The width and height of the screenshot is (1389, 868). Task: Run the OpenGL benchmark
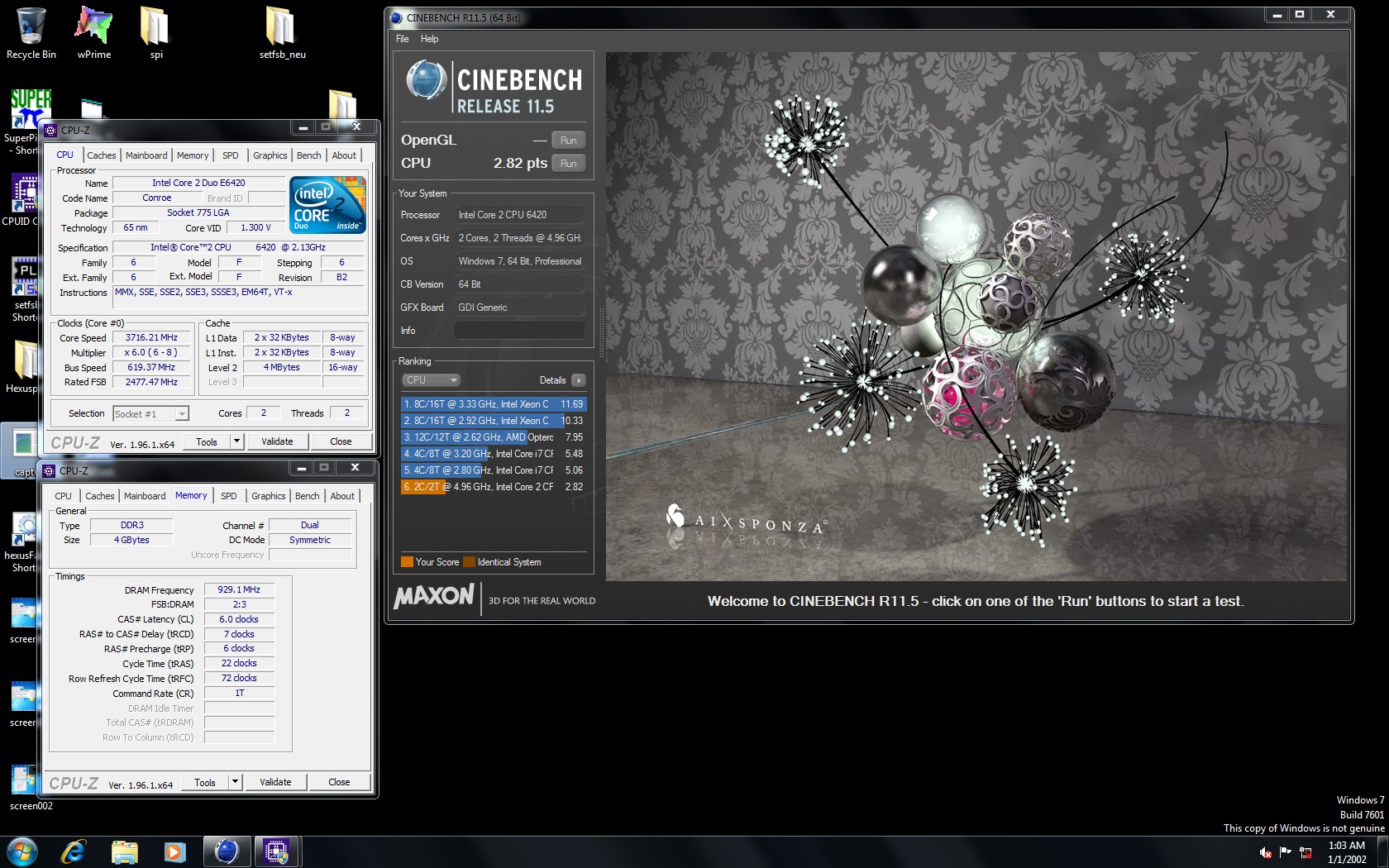coord(568,140)
